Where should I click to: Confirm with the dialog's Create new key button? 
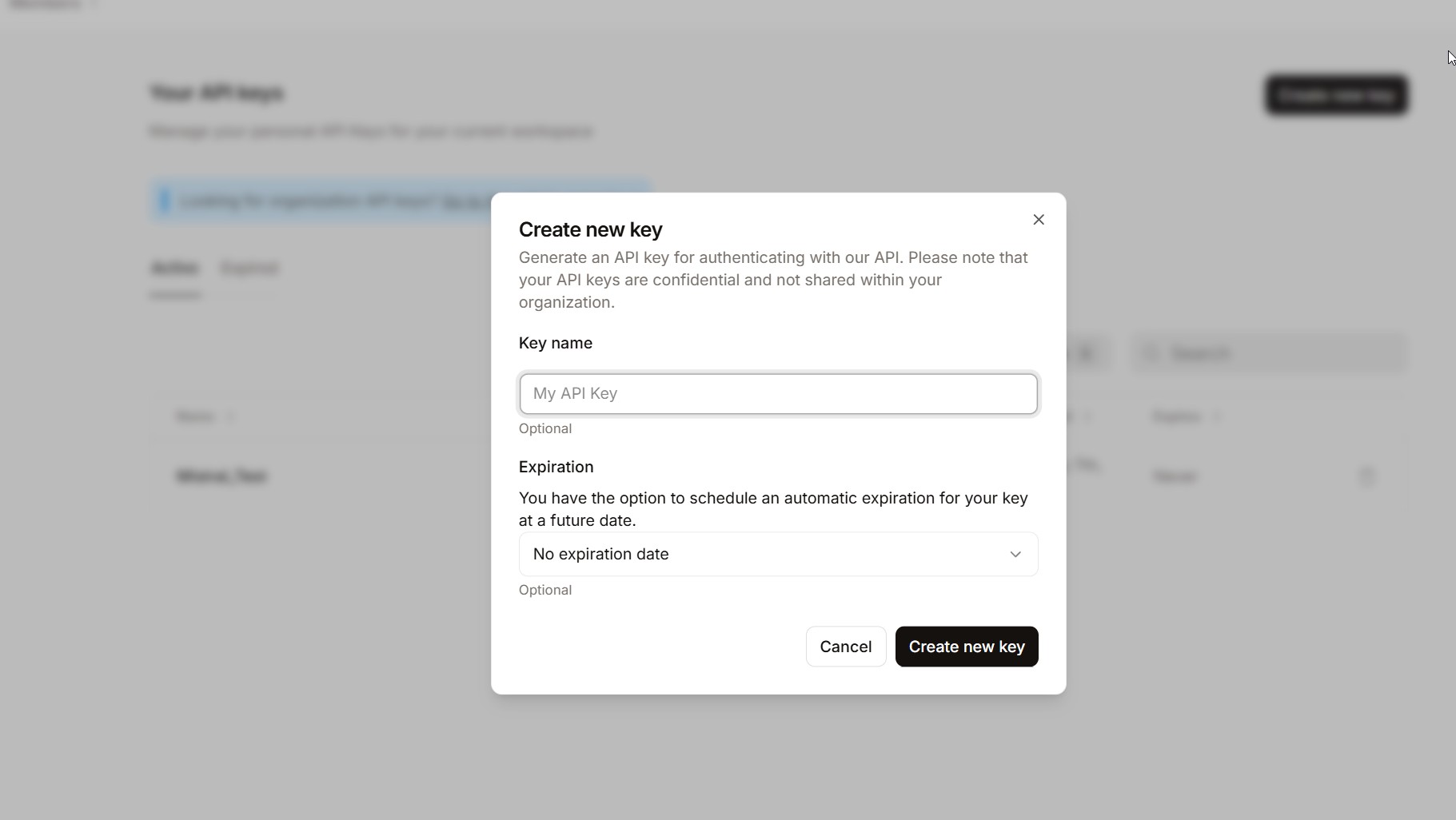tap(966, 647)
